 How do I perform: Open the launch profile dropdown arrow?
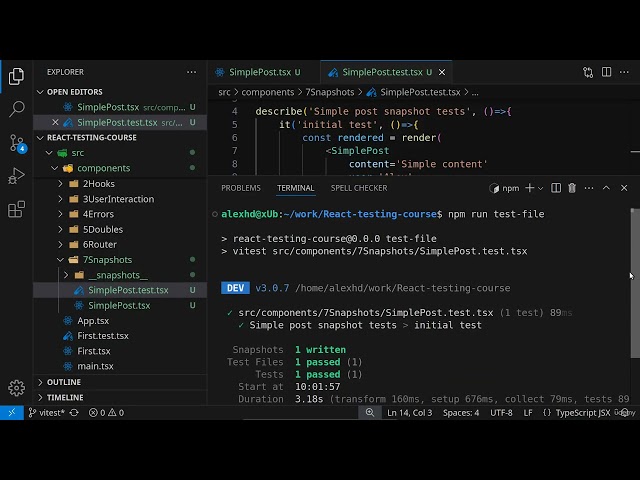coord(540,188)
